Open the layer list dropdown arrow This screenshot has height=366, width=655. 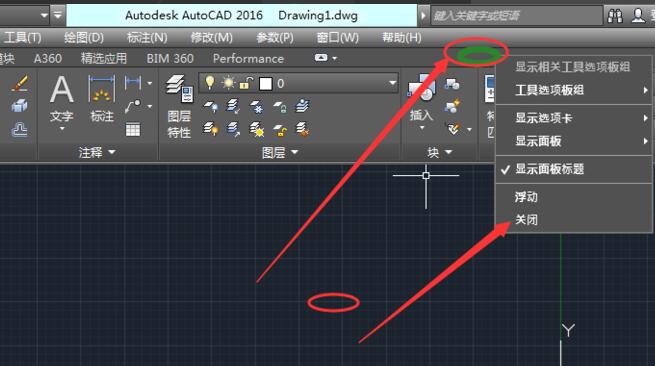[392, 83]
